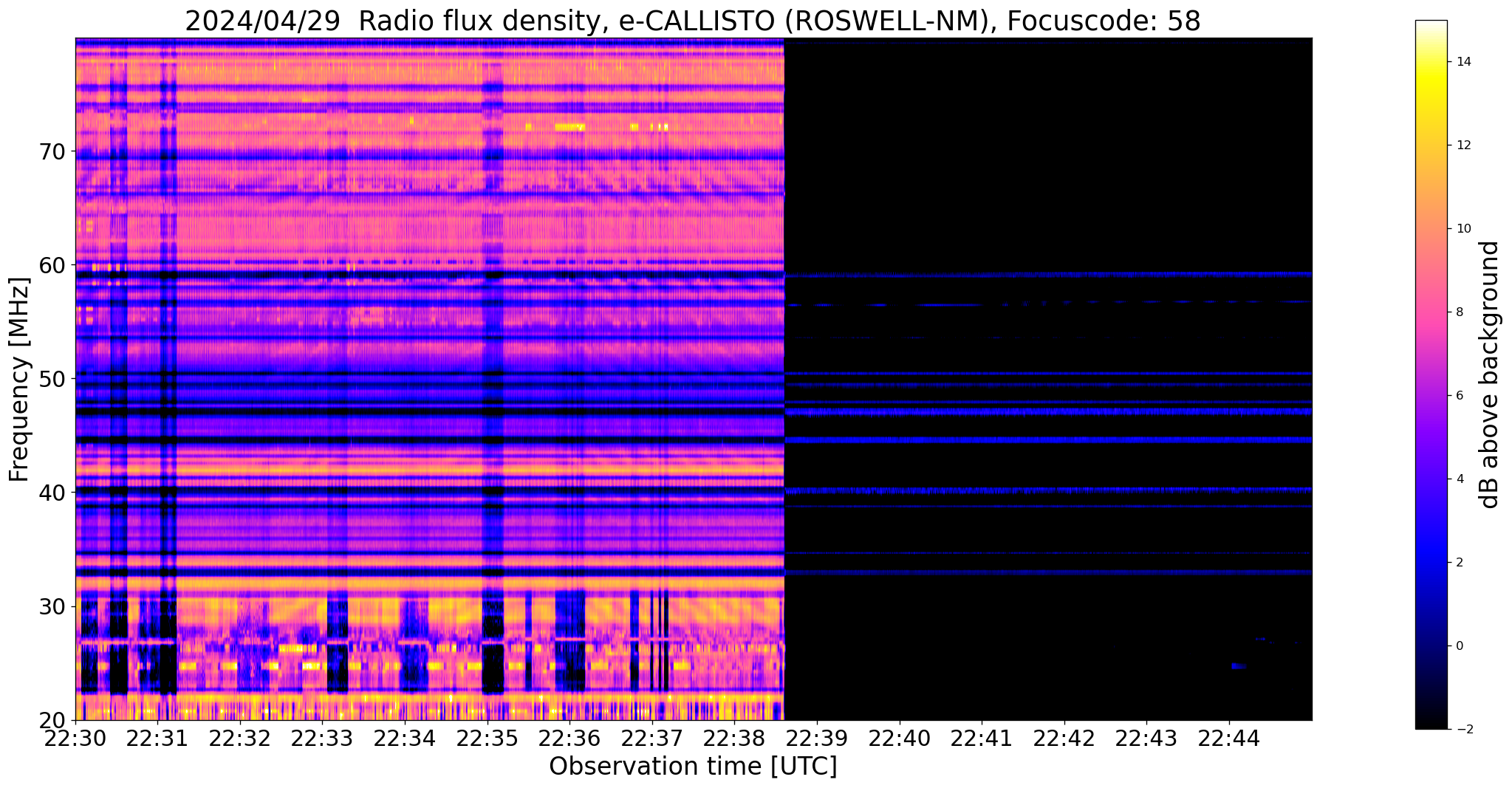
Task: Click the 22:30 time tick label
Action: (x=75, y=737)
